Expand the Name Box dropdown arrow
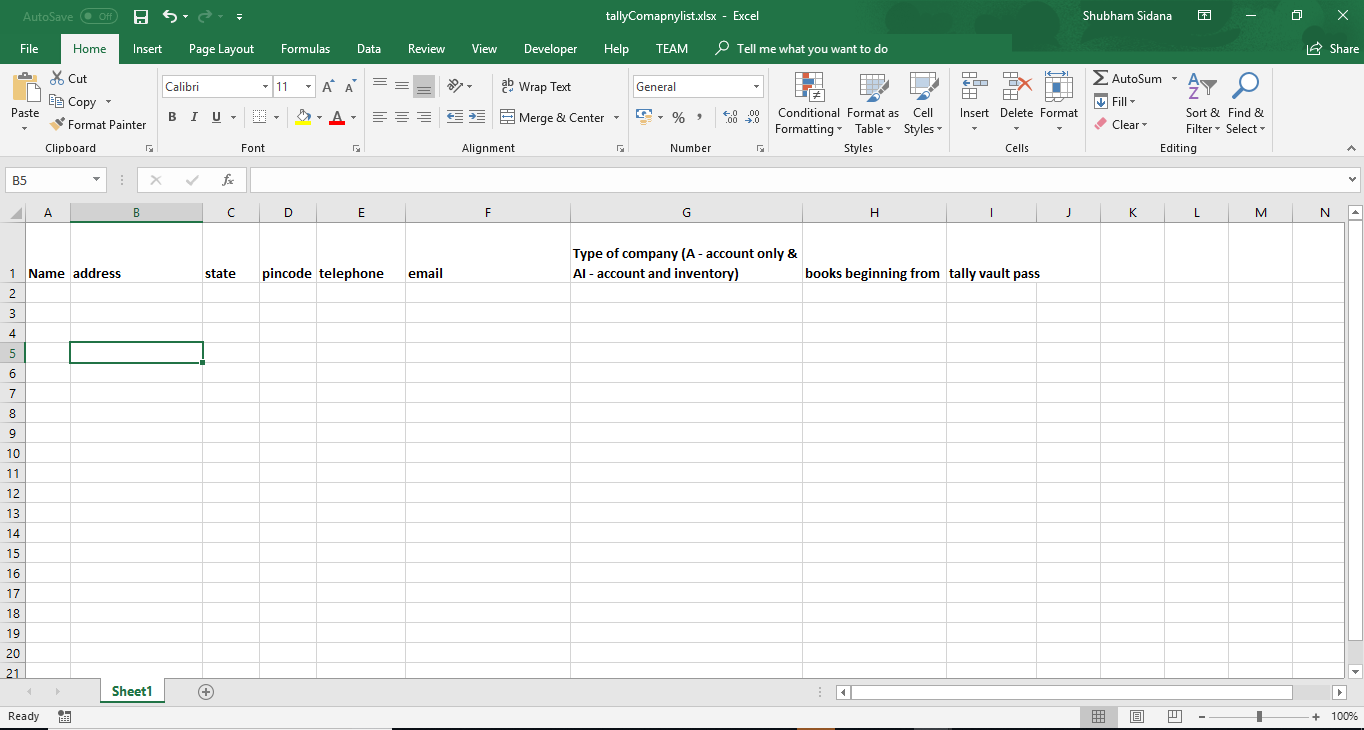This screenshot has height=730, width=1364. pyautogui.click(x=97, y=180)
